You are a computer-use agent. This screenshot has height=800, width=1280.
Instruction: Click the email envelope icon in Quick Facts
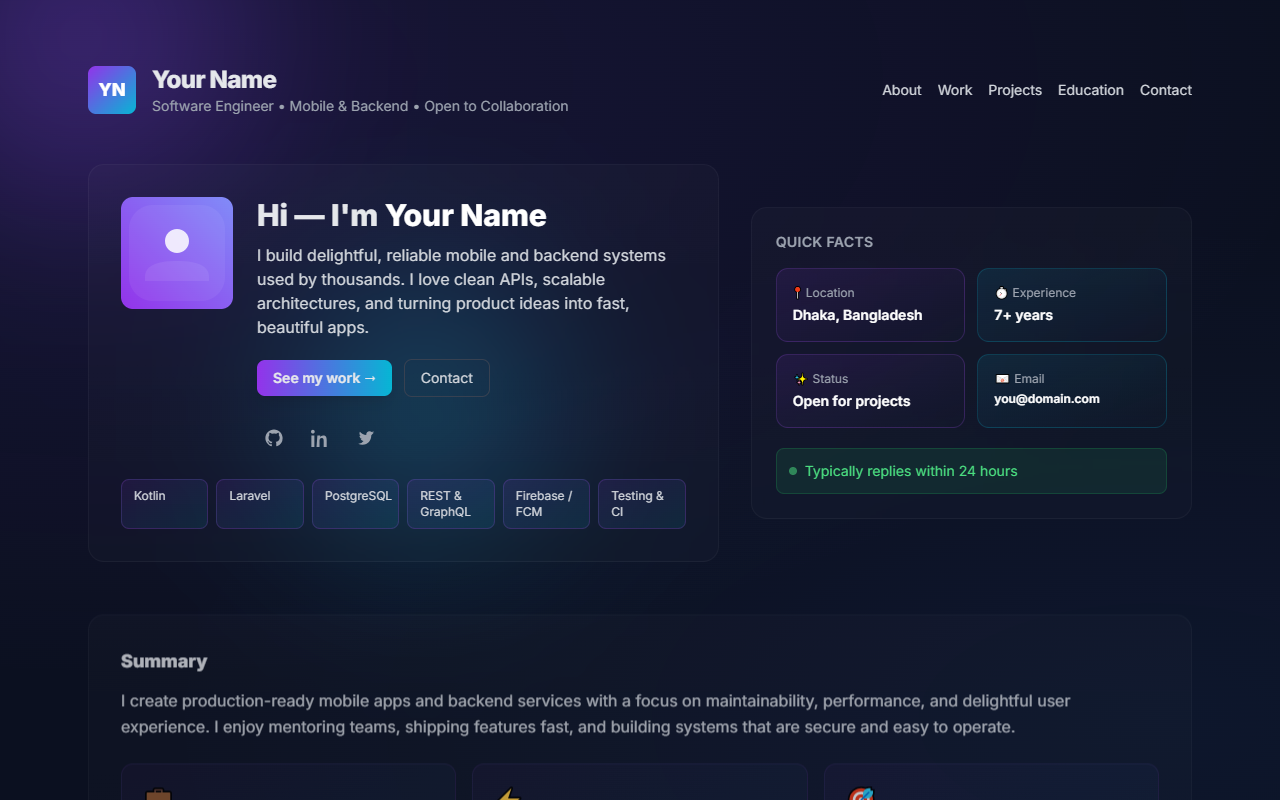(1001, 378)
